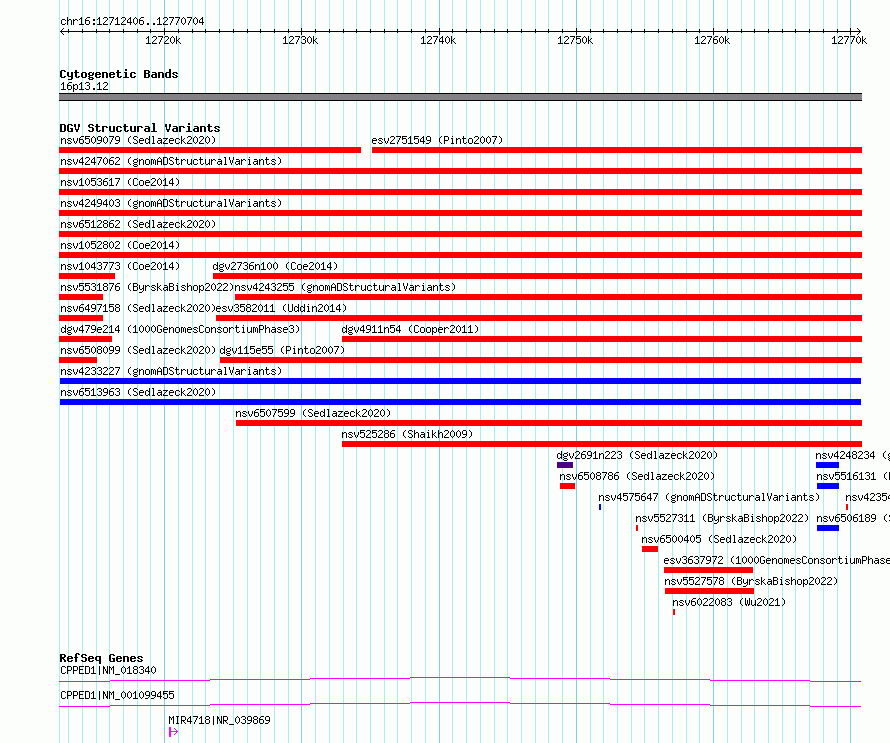Click MIR4718|NR_039869 gene label
The height and width of the screenshot is (743, 890).
point(219,720)
